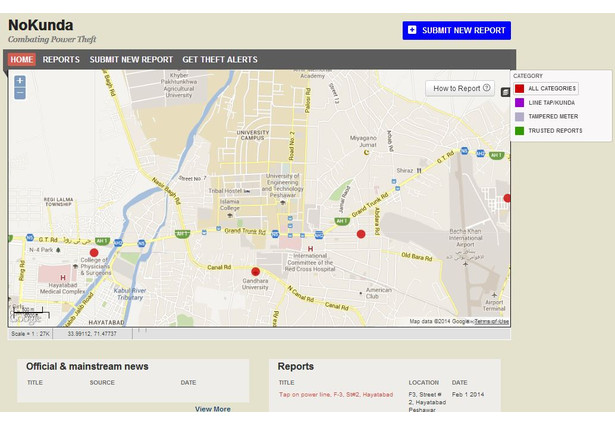
Task: Click the Official & mainstream news heading
Action: pos(87,366)
